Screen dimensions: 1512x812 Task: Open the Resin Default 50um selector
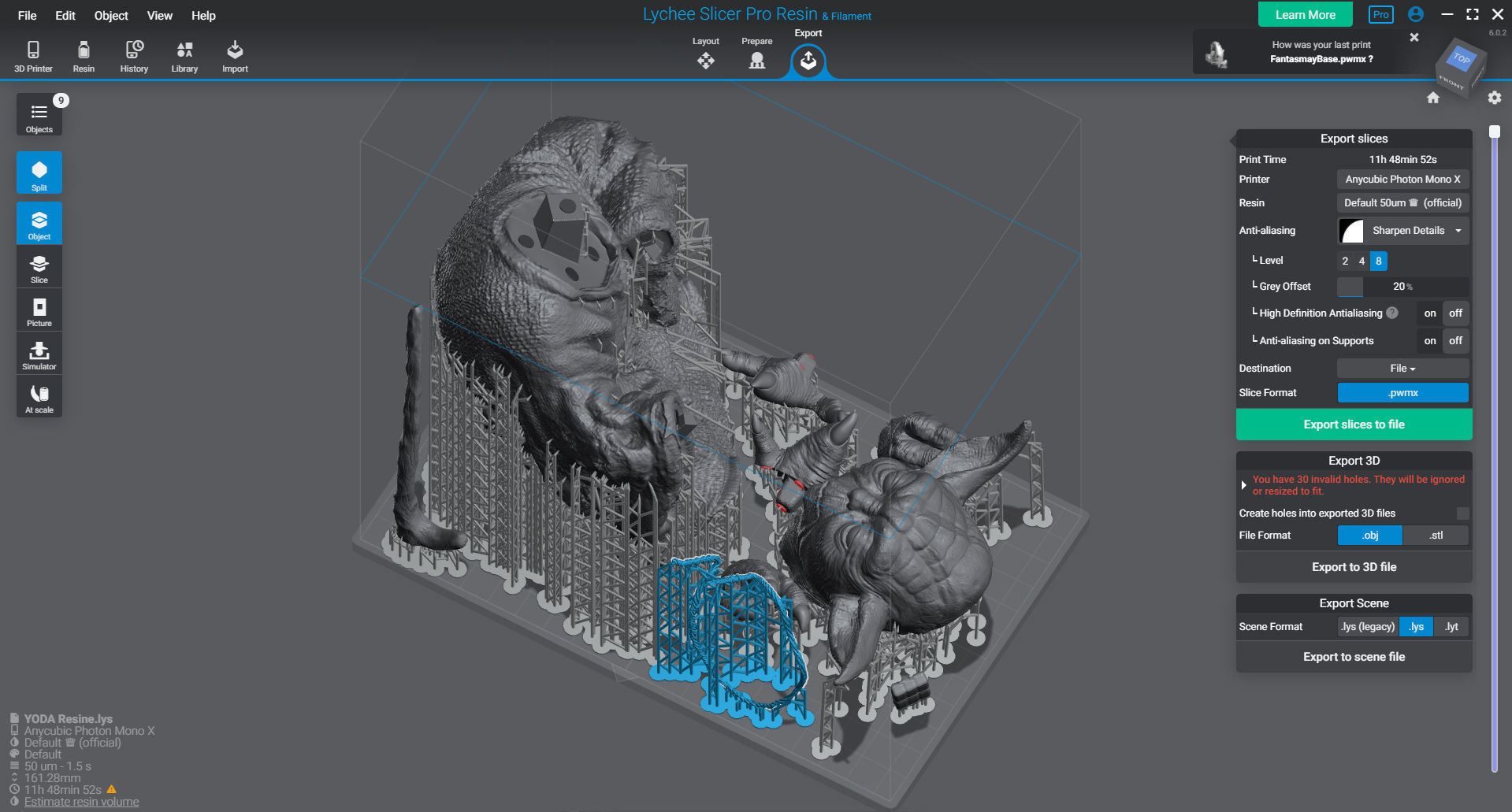coord(1402,203)
